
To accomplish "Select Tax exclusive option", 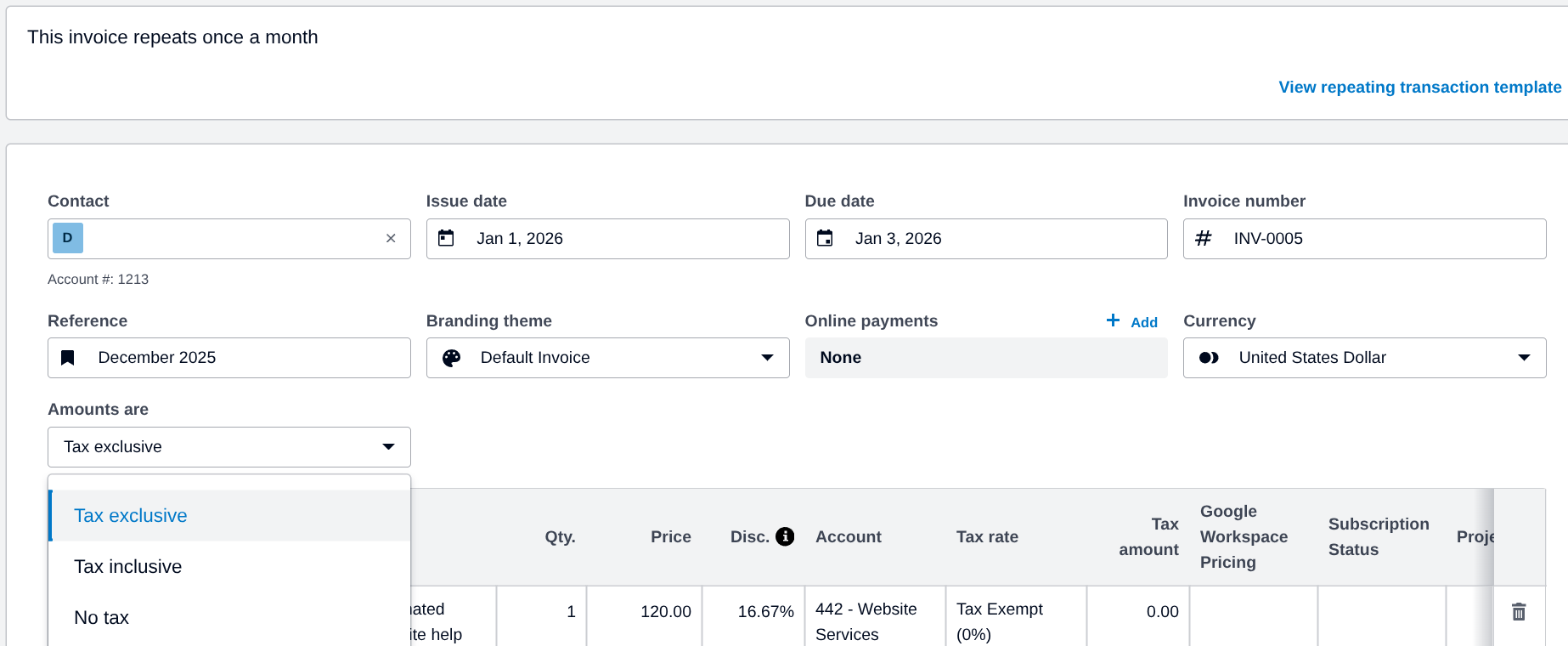I will 229,516.
